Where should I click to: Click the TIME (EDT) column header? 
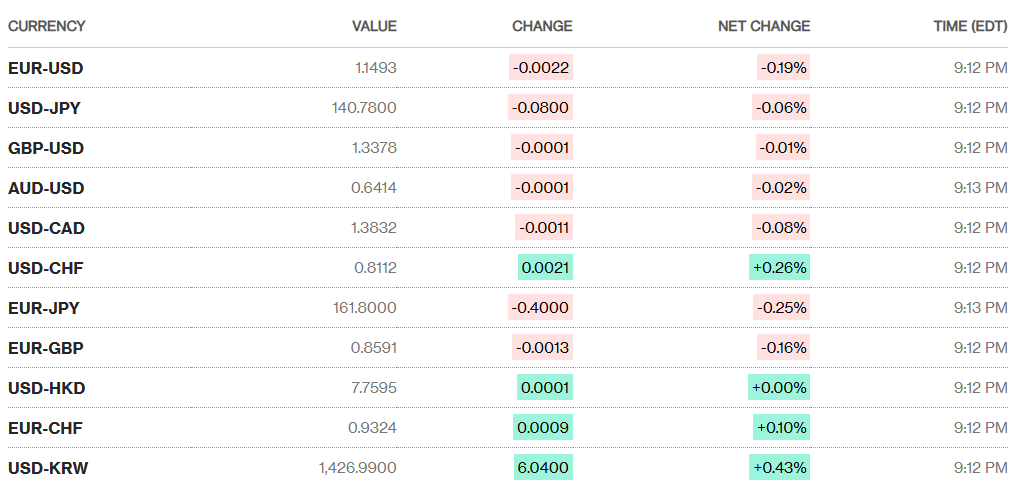(x=970, y=26)
